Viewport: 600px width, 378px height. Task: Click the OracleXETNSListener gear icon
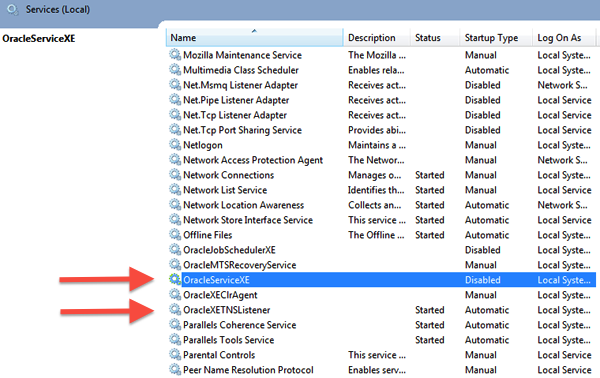[x=175, y=310]
